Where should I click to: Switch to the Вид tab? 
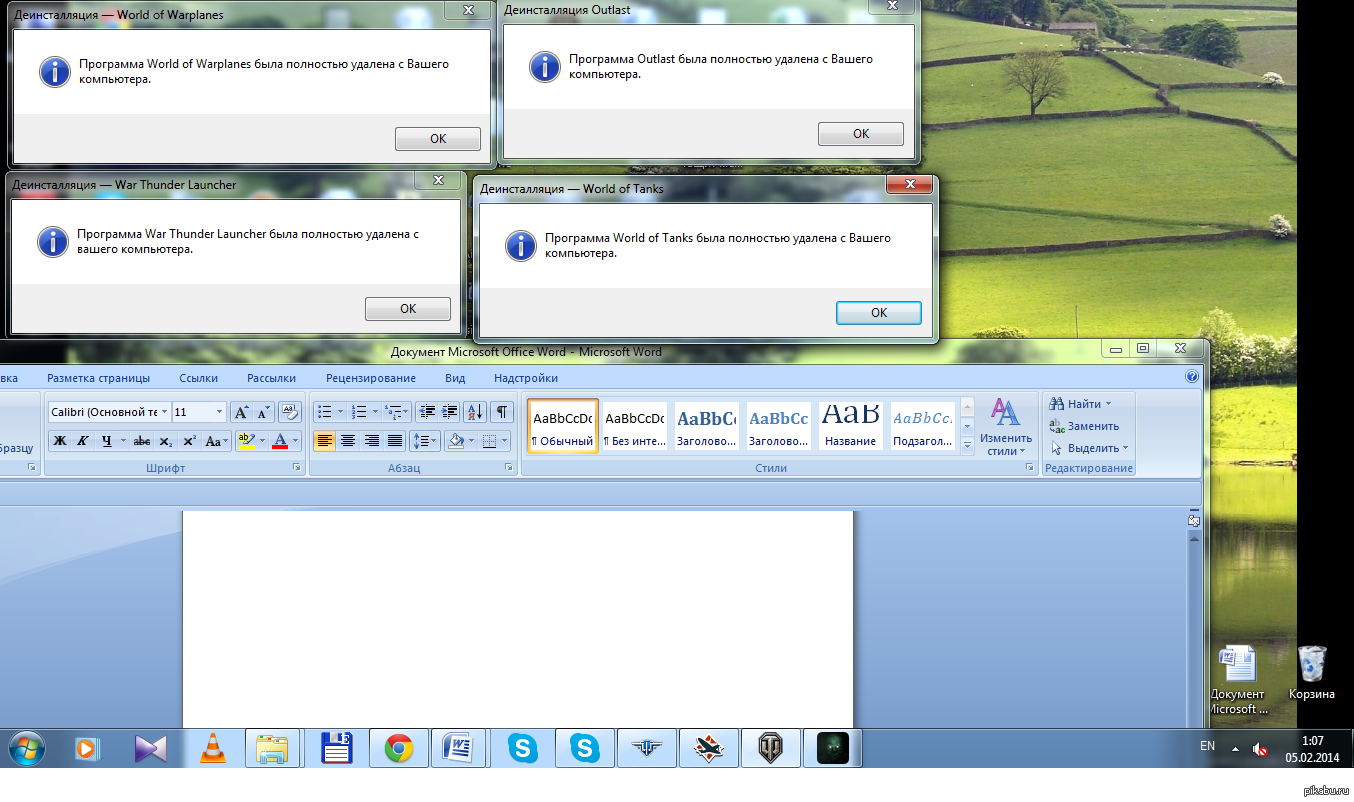pyautogui.click(x=455, y=378)
